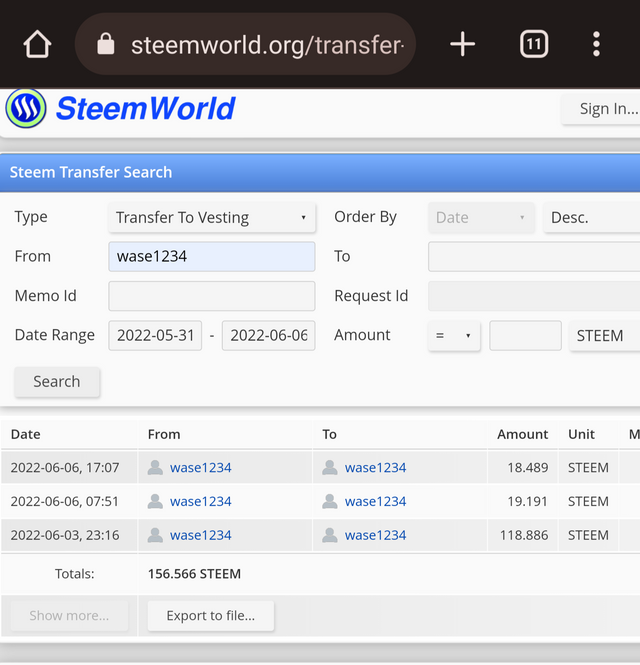Click the Search button
640x665 pixels.
(x=57, y=382)
